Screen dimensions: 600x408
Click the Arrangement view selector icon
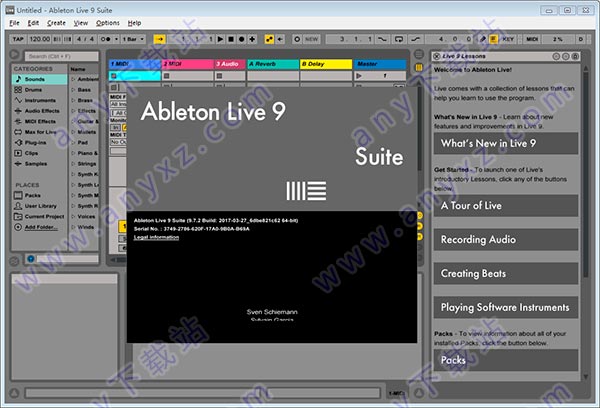pyautogui.click(x=419, y=54)
